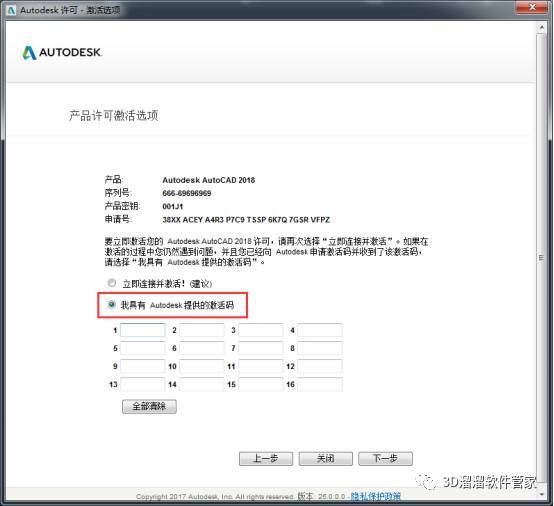The width and height of the screenshot is (554, 506).
Task: Click activation code field 15
Action: pyautogui.click(x=261, y=384)
